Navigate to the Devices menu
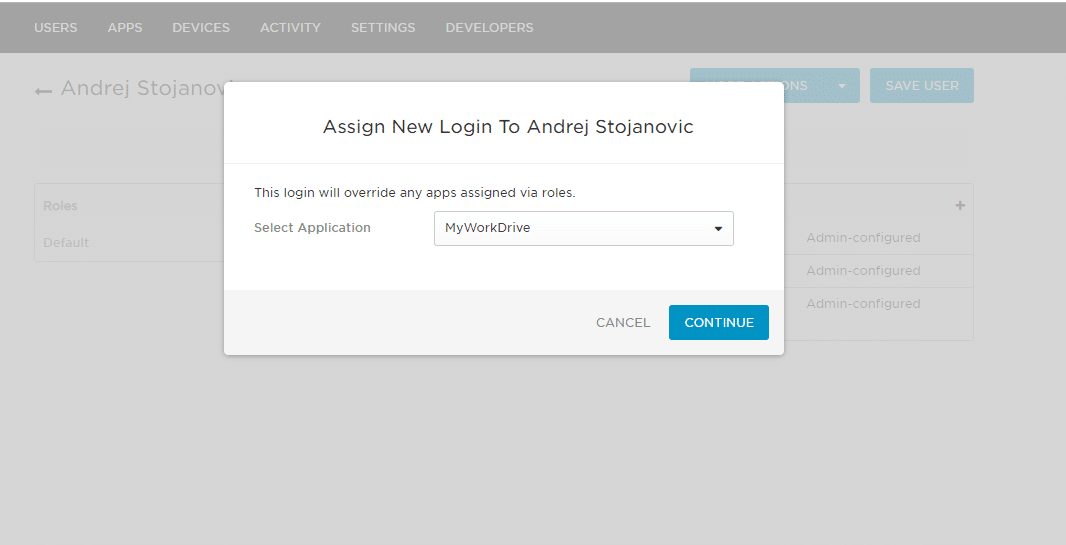The image size is (1066, 545). pyautogui.click(x=201, y=28)
